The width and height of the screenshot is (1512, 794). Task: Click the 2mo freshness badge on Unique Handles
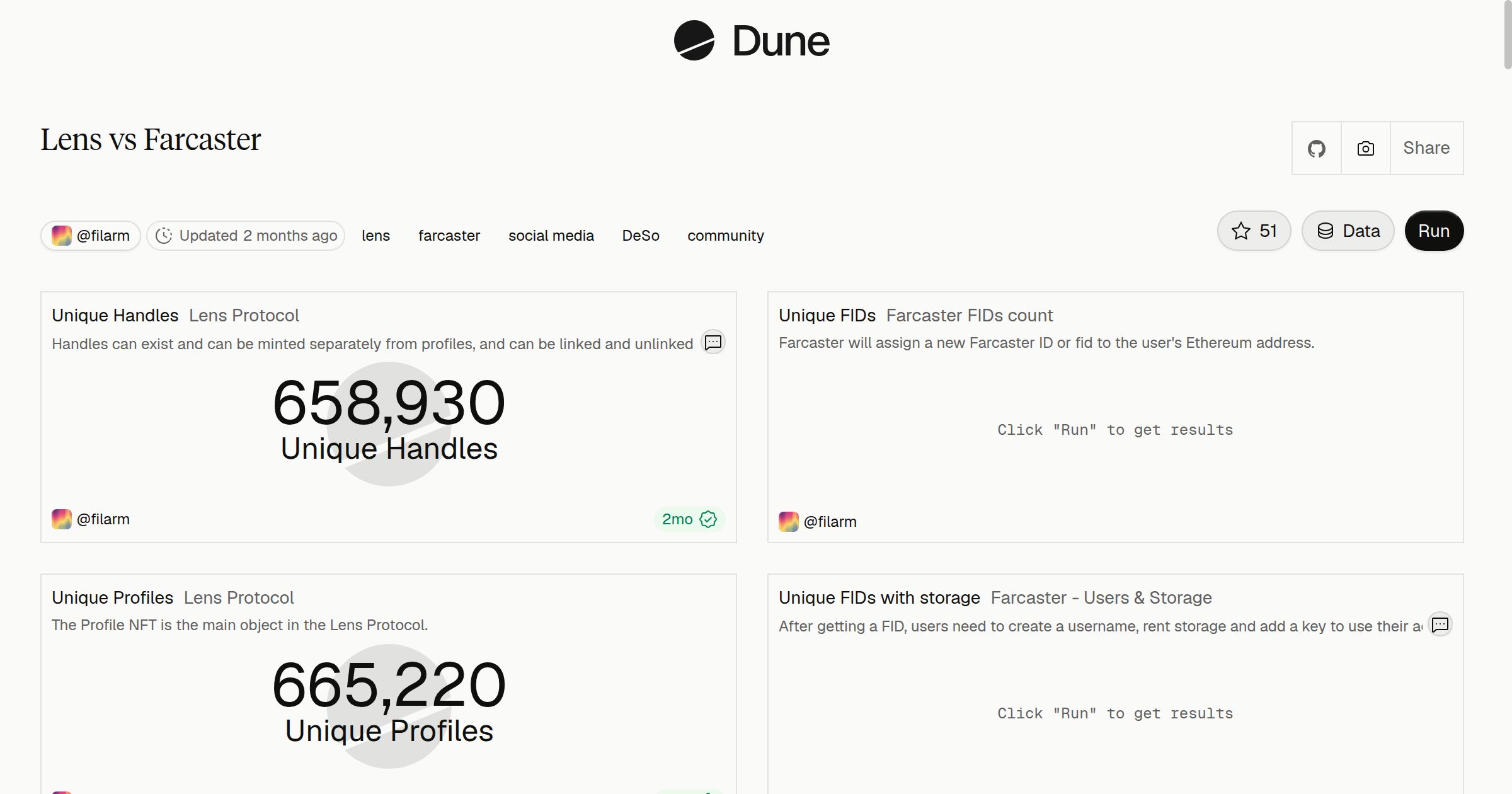(x=689, y=519)
